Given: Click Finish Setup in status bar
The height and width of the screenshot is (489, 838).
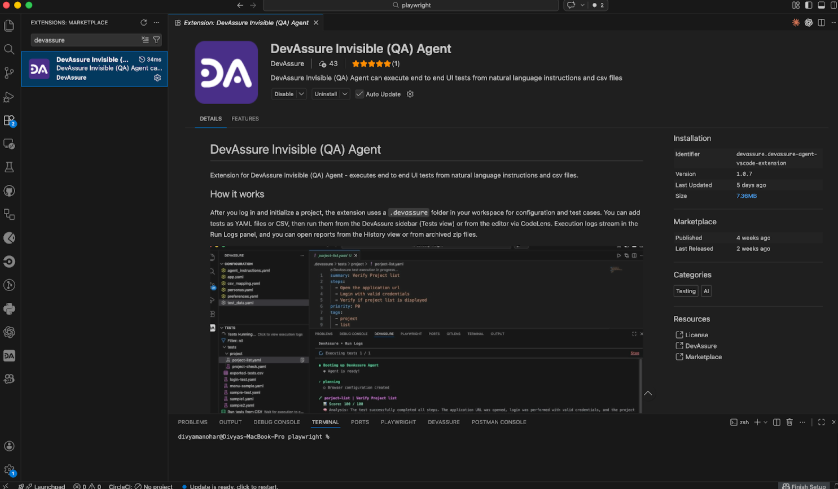Looking at the screenshot, I should (804, 486).
